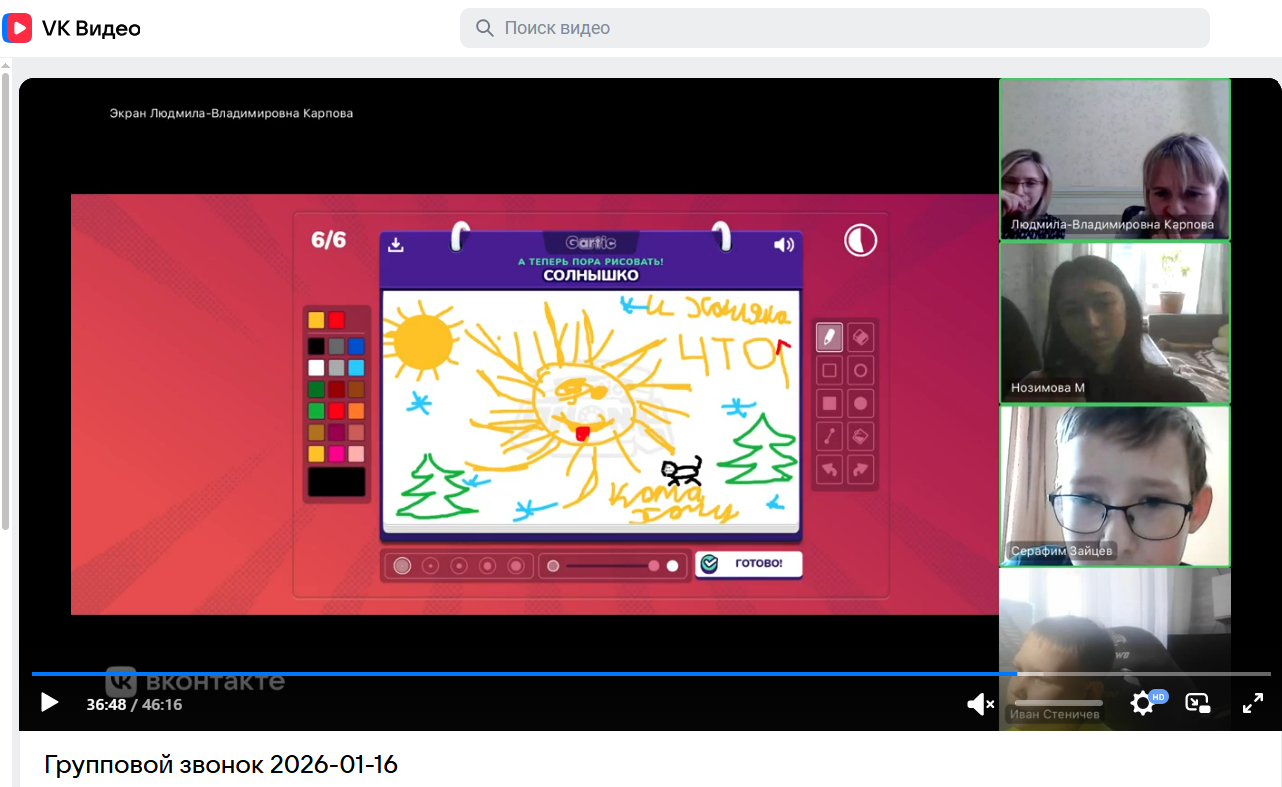Choose the paint bucket fill tool

pyautogui.click(x=860, y=436)
